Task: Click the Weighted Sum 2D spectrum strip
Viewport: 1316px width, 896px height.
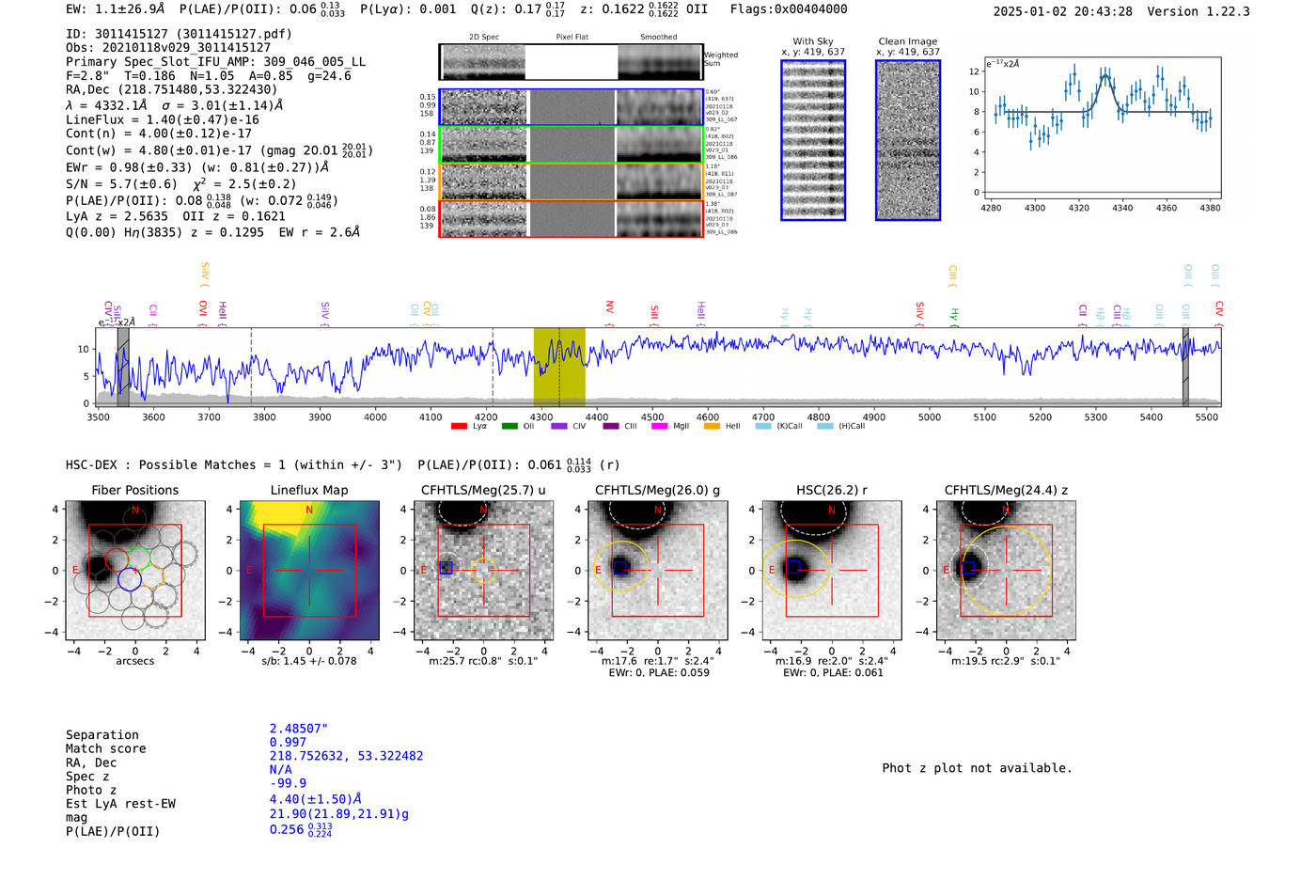Action: pos(572,62)
